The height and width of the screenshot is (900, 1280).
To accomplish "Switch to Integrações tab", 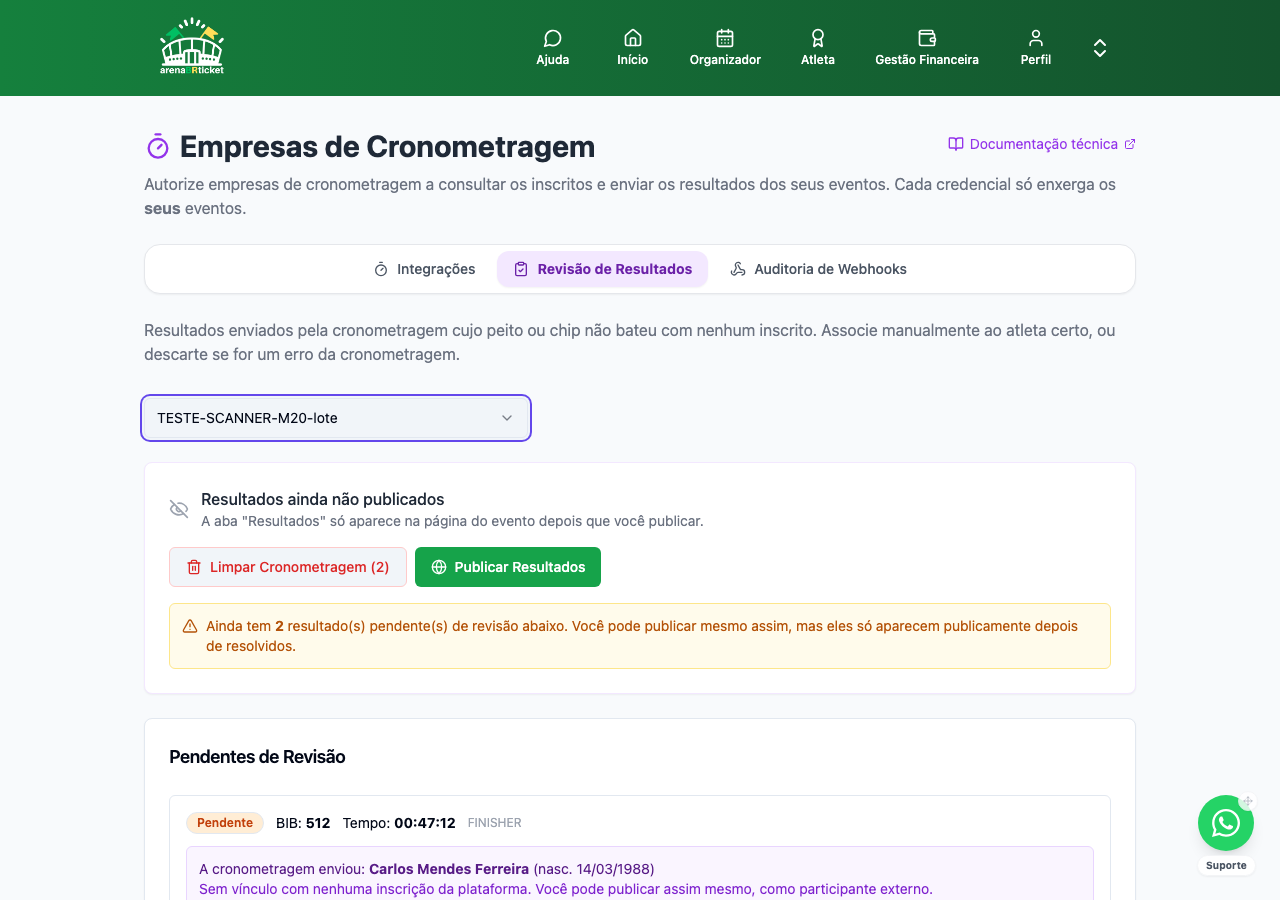I will (424, 269).
